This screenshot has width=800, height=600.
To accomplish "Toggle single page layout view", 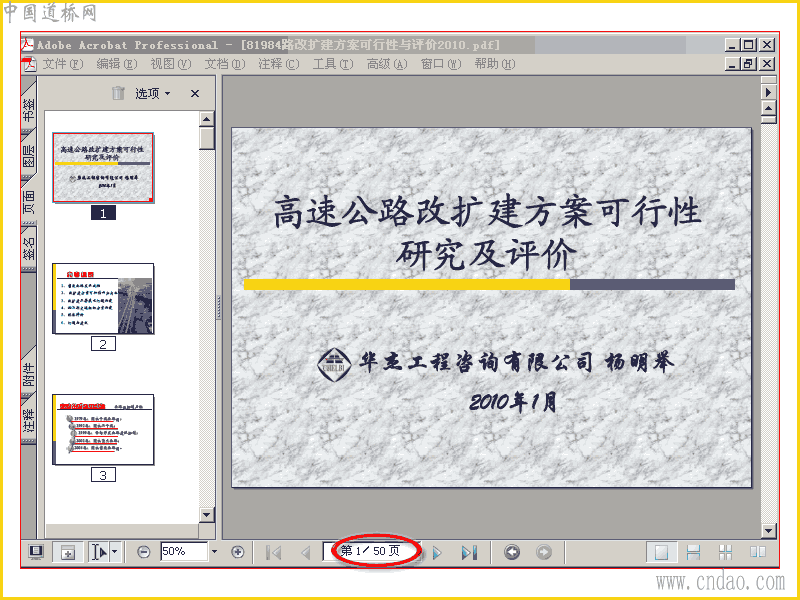I will (x=661, y=552).
